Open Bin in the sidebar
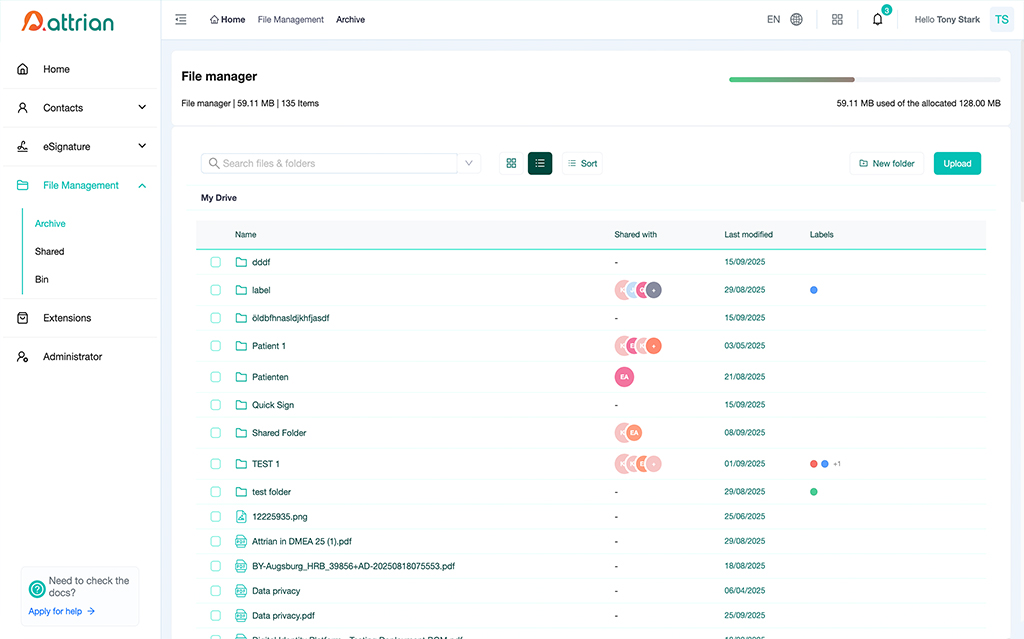1024x639 pixels. 42,280
